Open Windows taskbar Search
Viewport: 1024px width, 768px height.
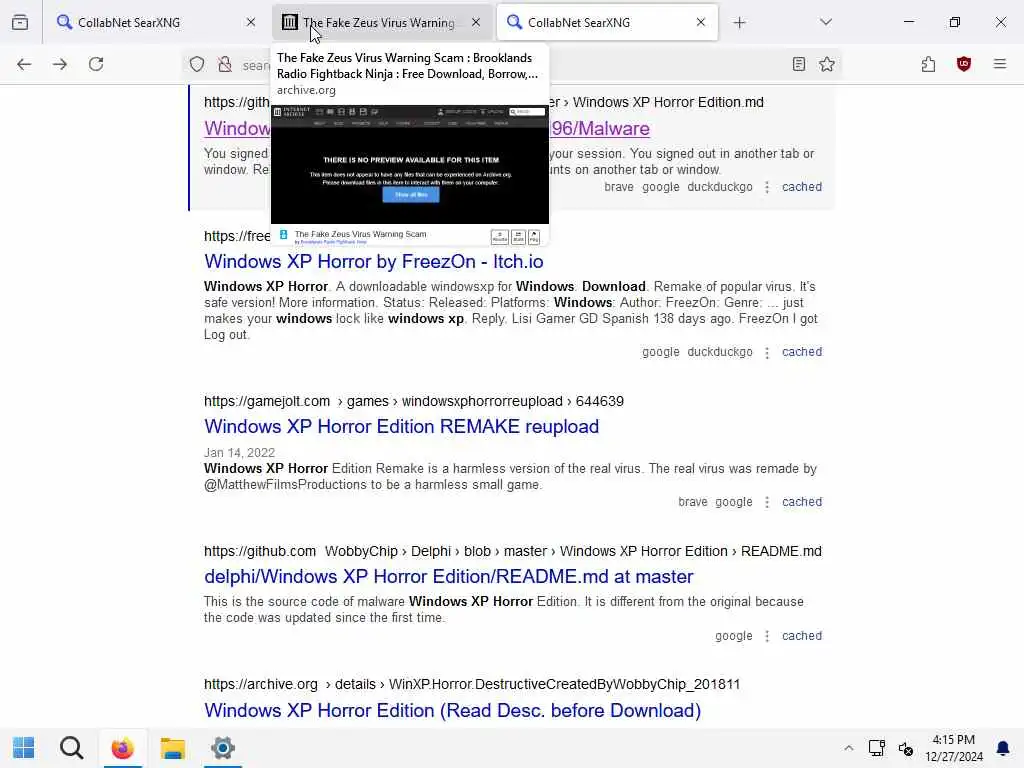click(71, 748)
